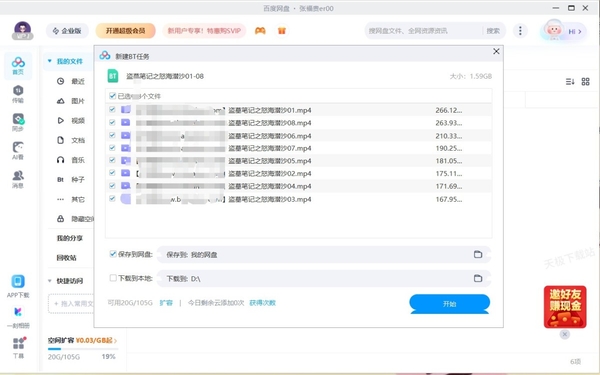Browse folder icon for 下载到 D:\
Screen dimensions: 600x375
coord(478,278)
